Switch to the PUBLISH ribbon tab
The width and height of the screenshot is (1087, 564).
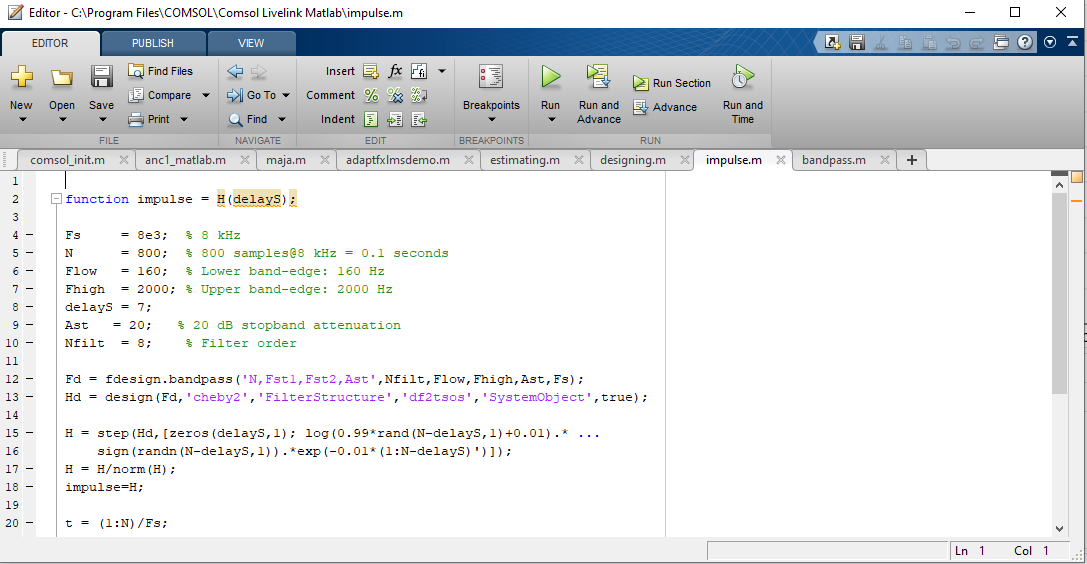coord(153,43)
